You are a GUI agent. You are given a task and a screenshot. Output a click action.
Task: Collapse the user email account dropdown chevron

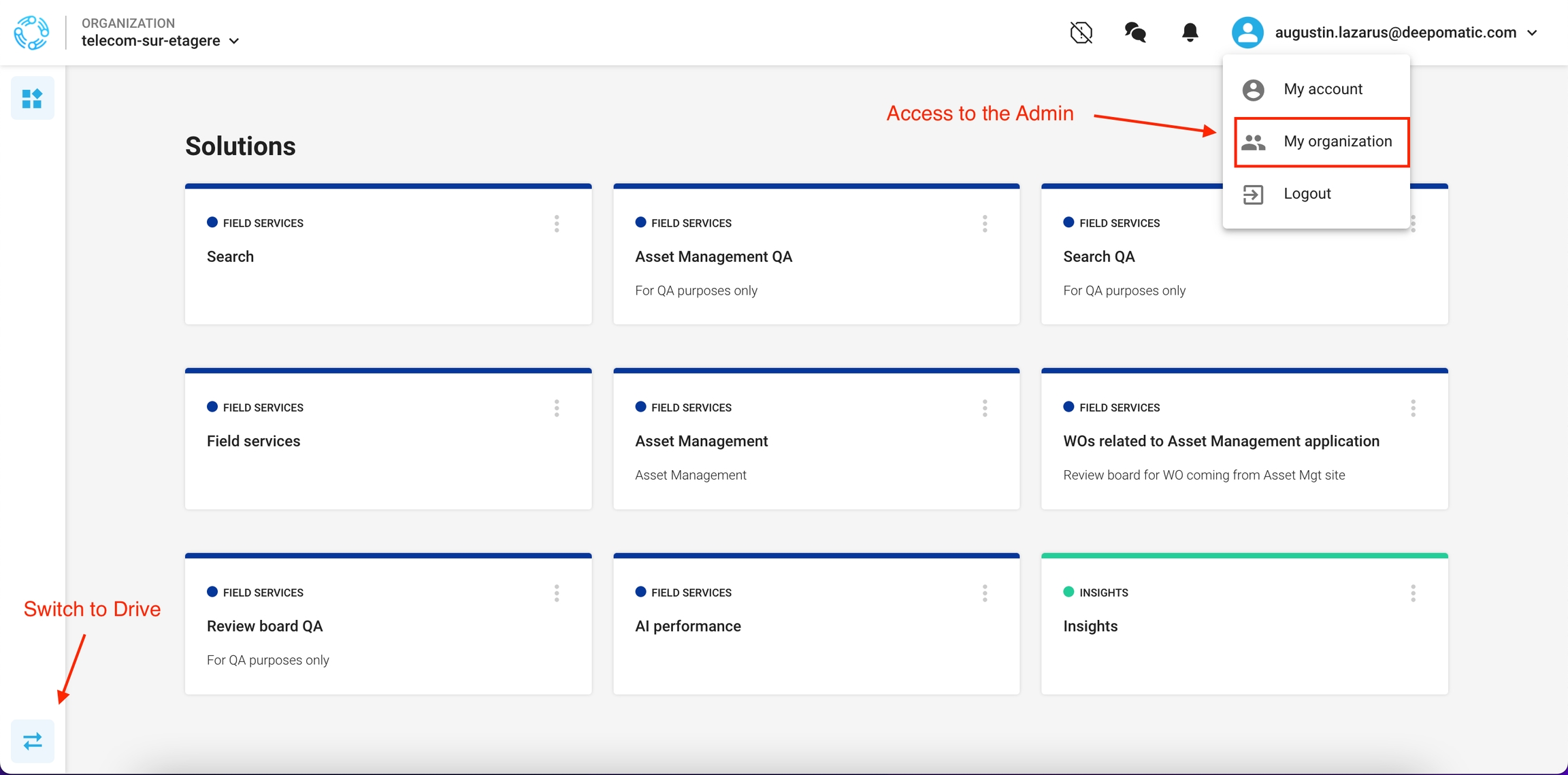1532,33
